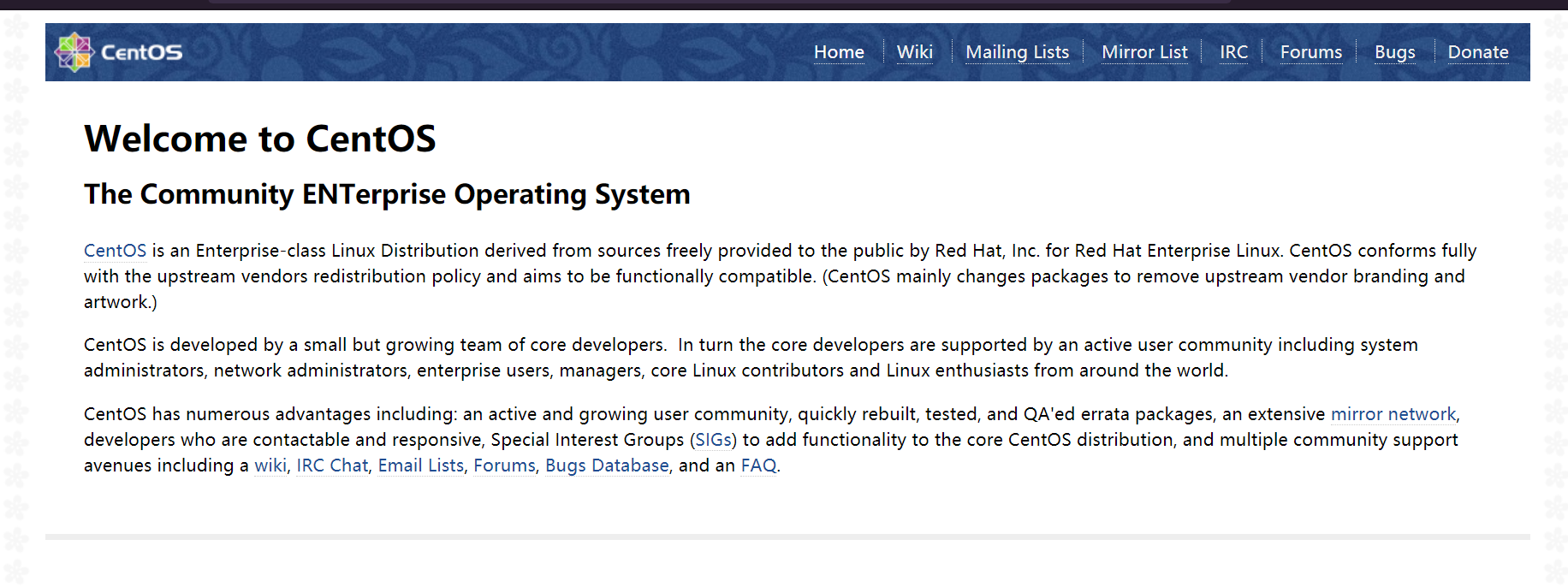Click the Welcome to CentOS heading
Viewport: 1568px width, 587px height.
pos(260,139)
